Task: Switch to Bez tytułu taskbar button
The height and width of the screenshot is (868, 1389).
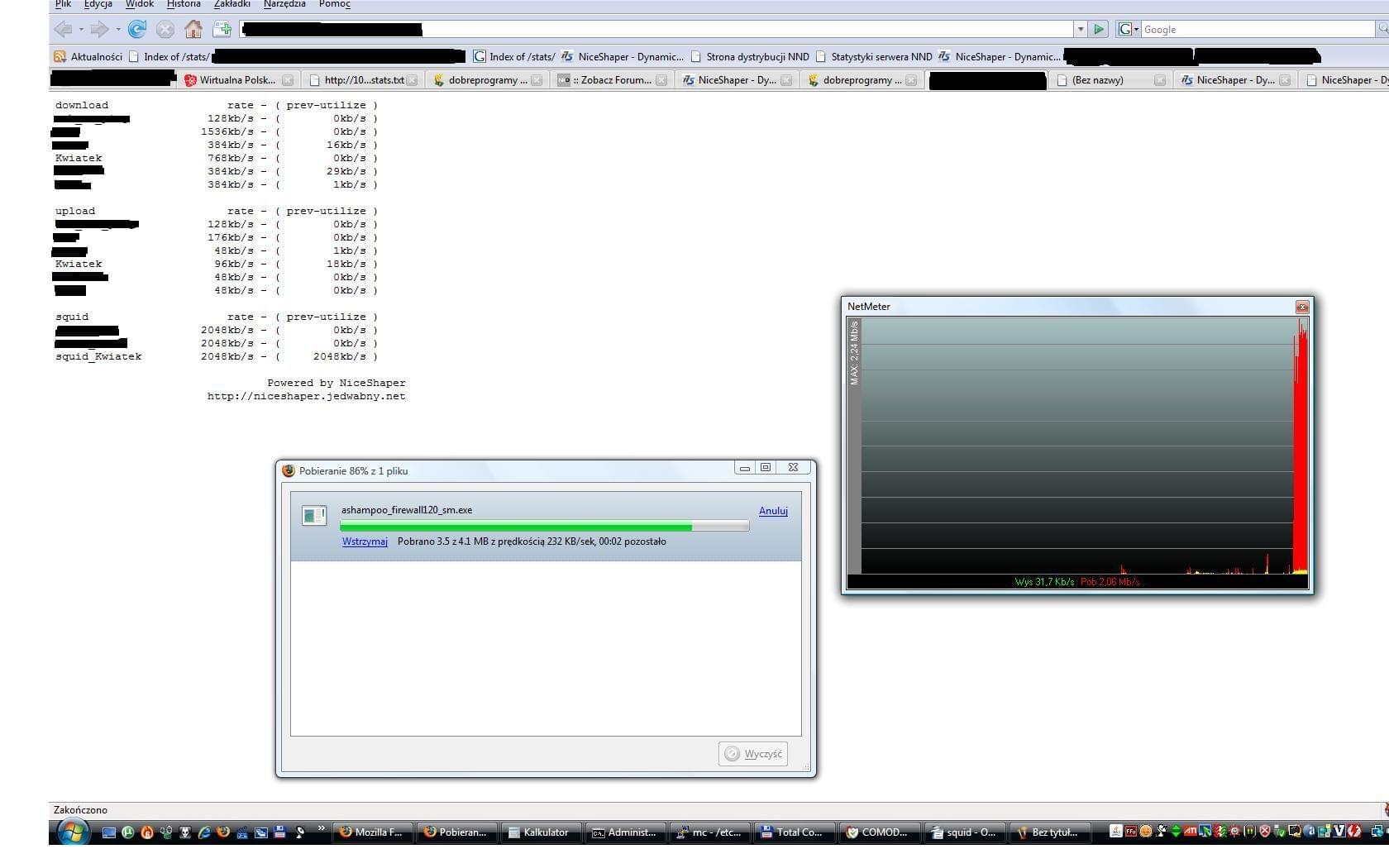Action: point(1049,832)
